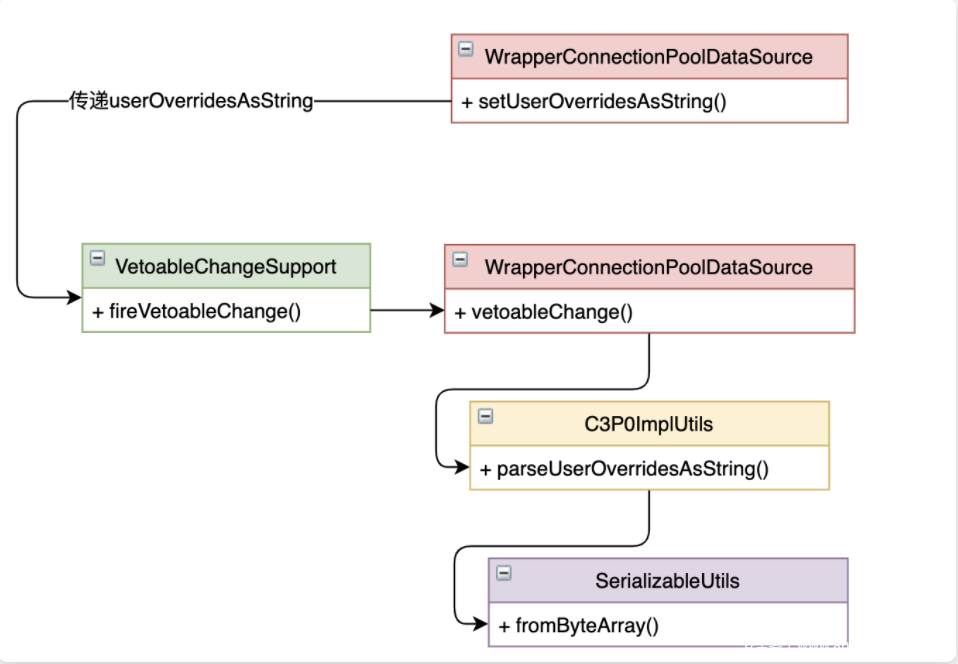The image size is (958, 664).
Task: Click the fireVetoableChange() method row
Action: click(196, 311)
